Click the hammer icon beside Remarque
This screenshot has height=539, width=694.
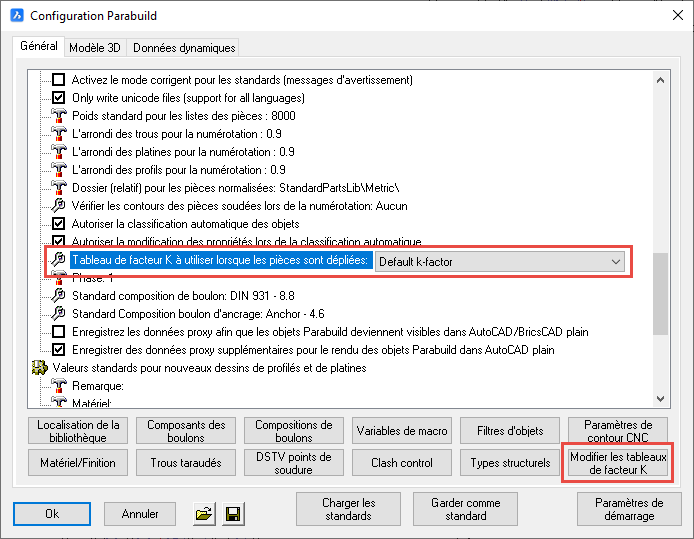[58, 386]
